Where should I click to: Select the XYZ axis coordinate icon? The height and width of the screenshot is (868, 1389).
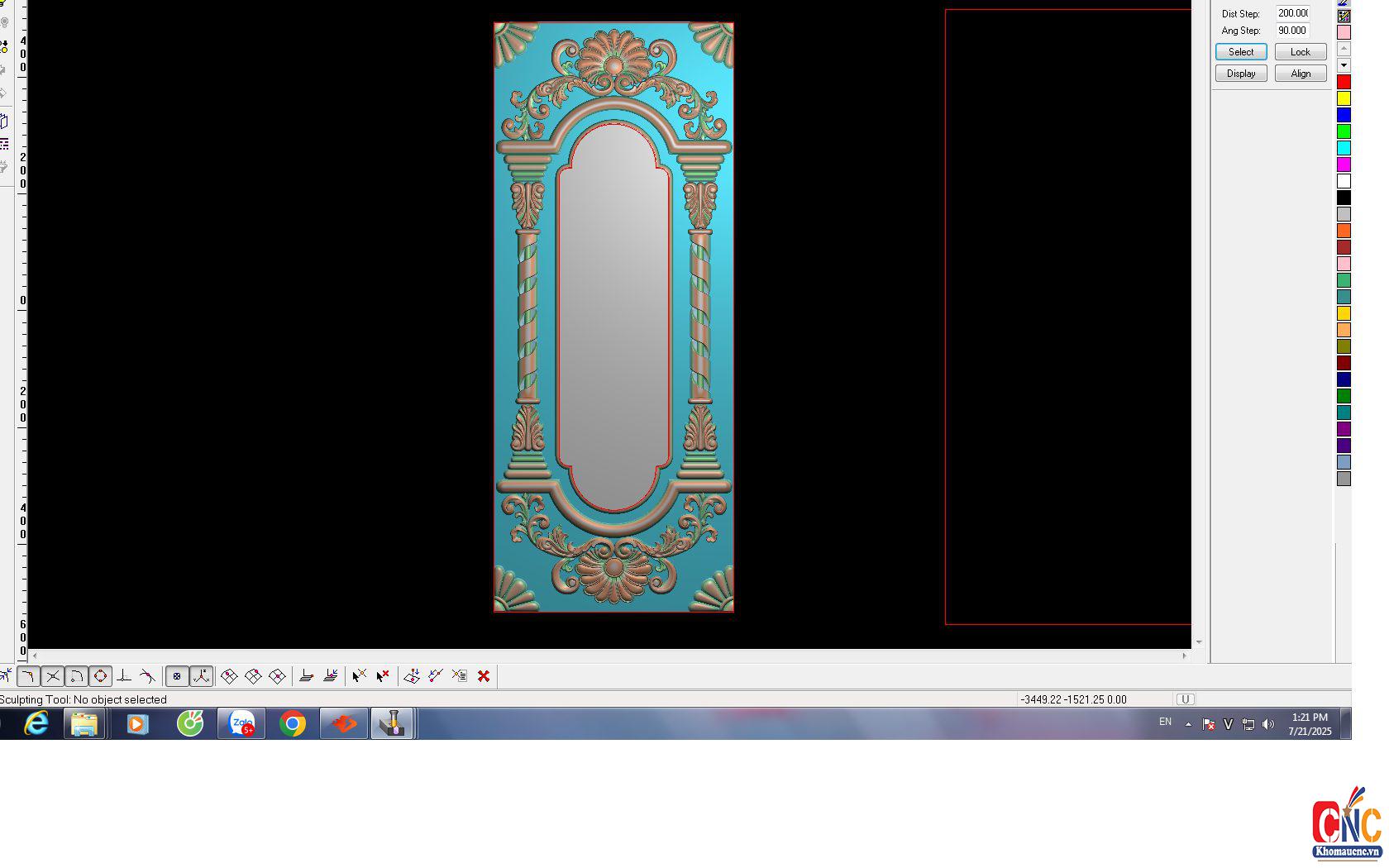201,676
